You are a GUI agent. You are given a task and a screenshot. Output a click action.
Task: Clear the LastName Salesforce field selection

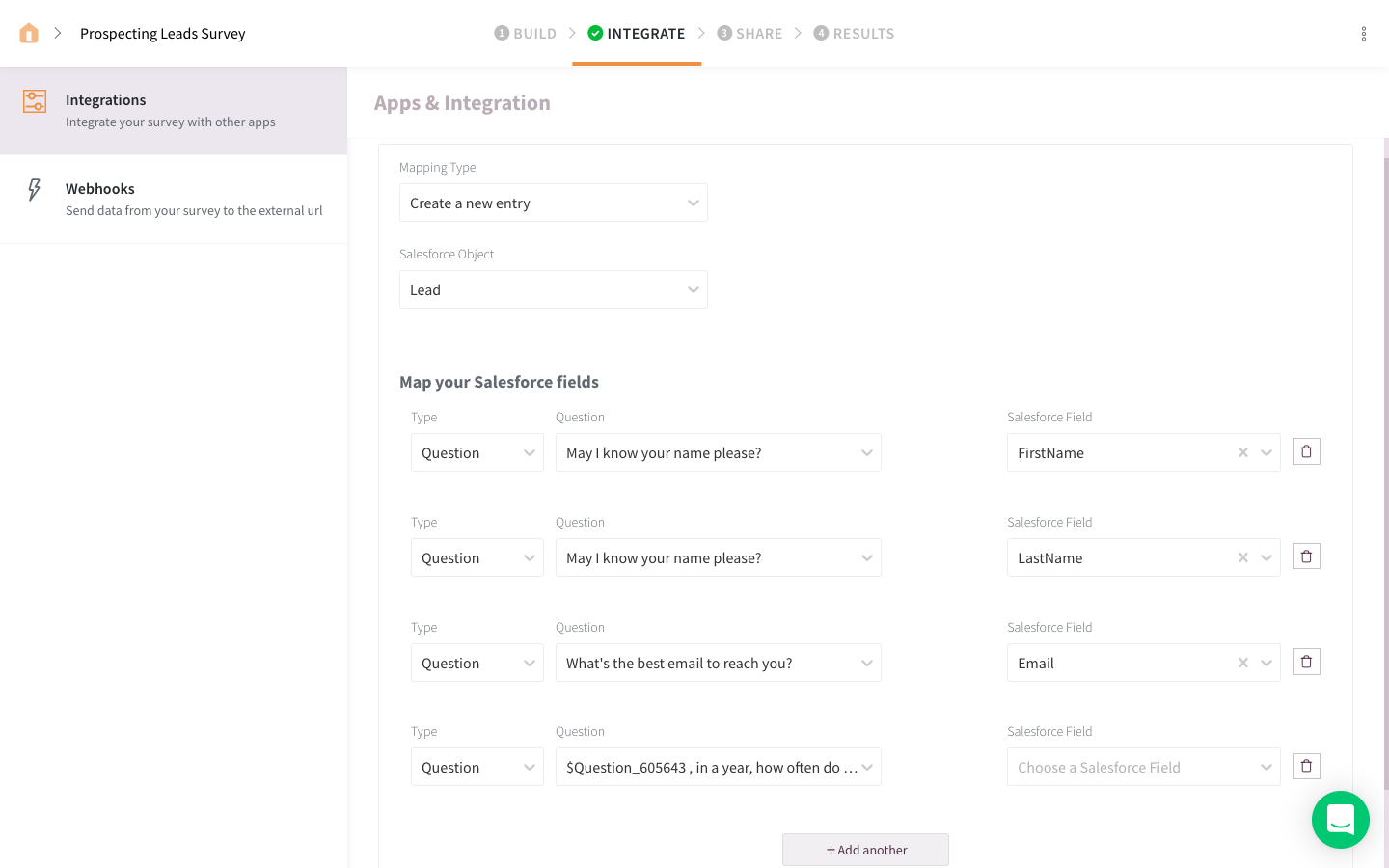tap(1242, 557)
